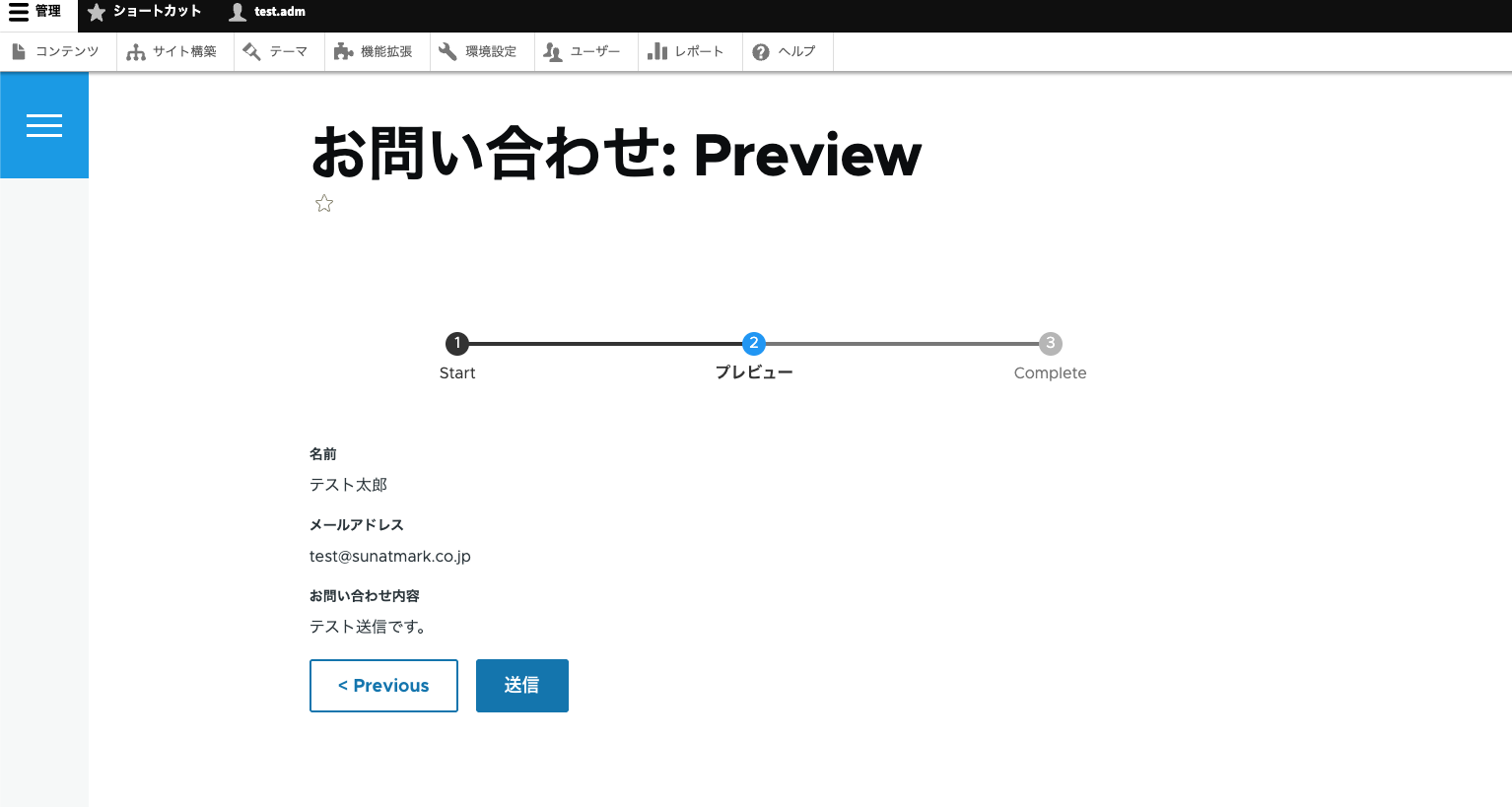
Task: Click the Complete step label
Action: point(1051,373)
